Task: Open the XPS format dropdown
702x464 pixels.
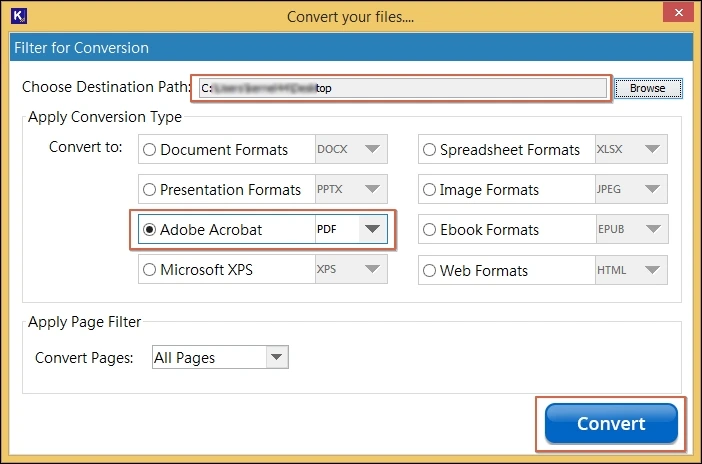Action: coord(351,269)
